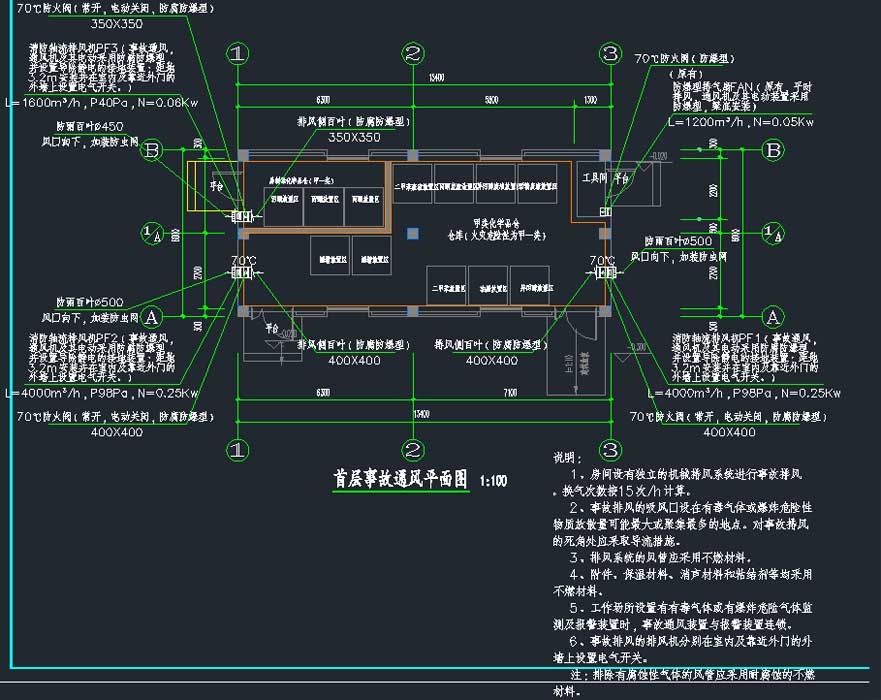The width and height of the screenshot is (881, 700).
Task: Click the -0.300 elevation mark
Action: pyautogui.click(x=637, y=347)
